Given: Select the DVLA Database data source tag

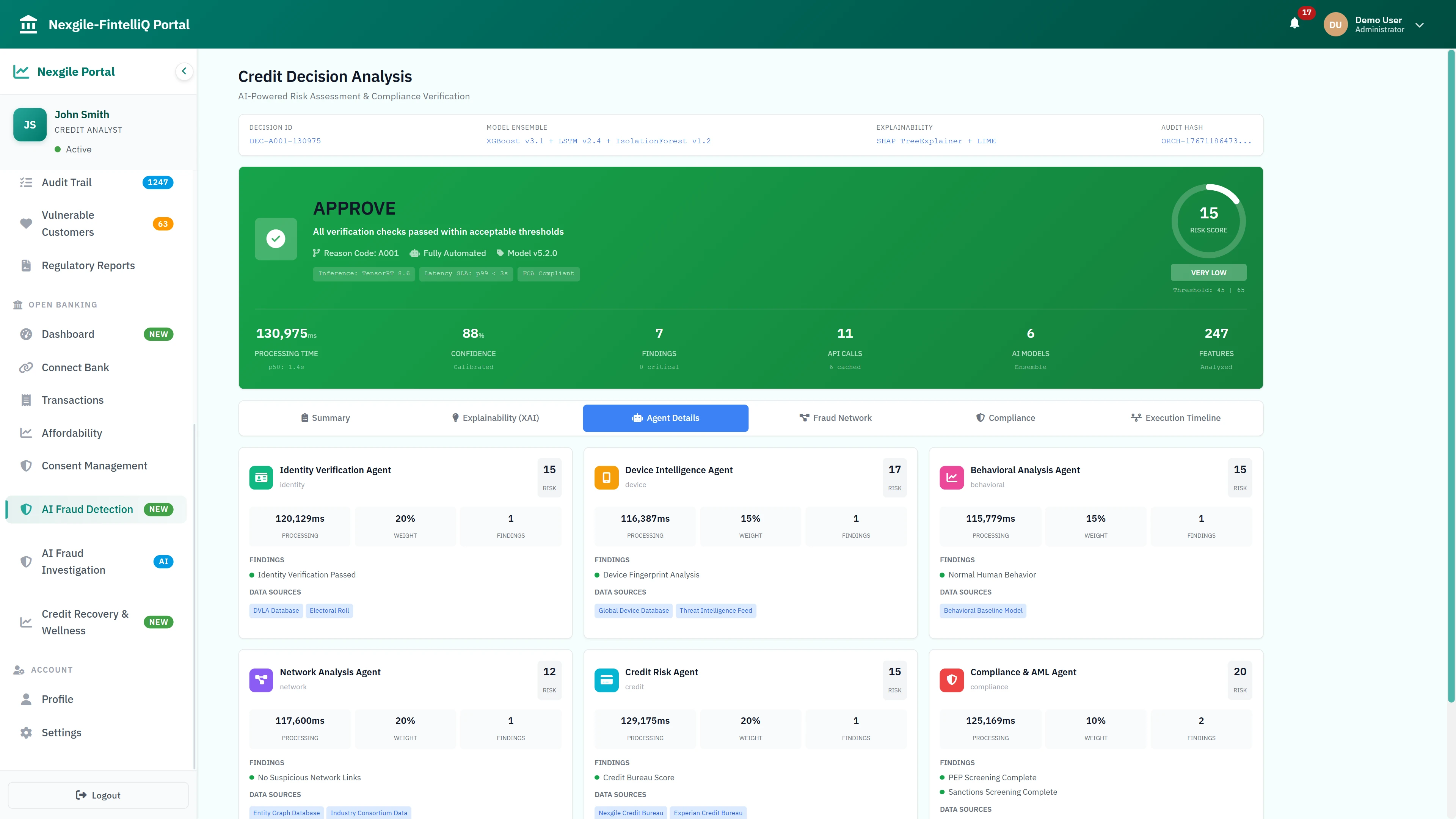Looking at the screenshot, I should point(276,610).
